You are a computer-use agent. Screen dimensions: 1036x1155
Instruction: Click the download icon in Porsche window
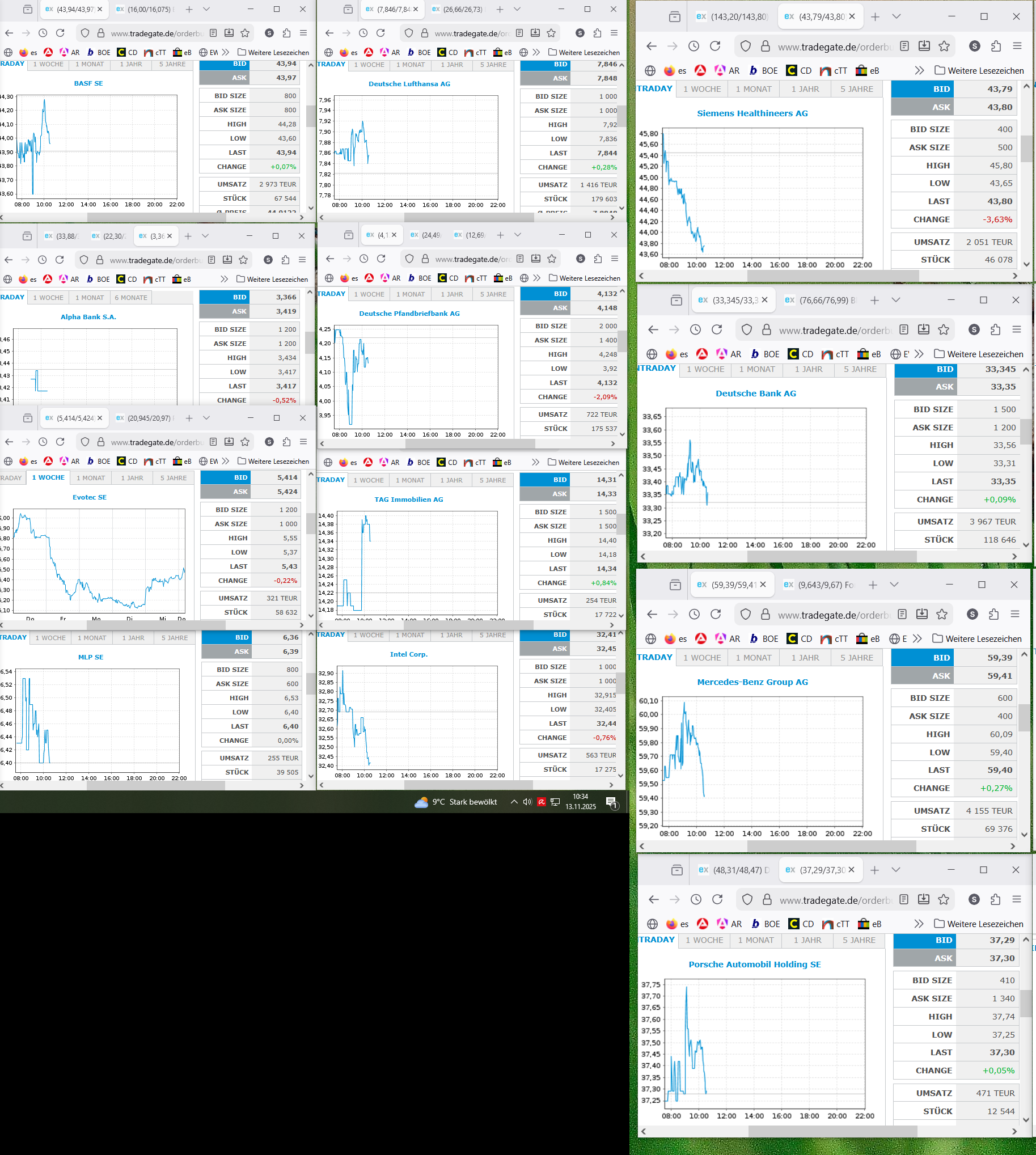[923, 899]
